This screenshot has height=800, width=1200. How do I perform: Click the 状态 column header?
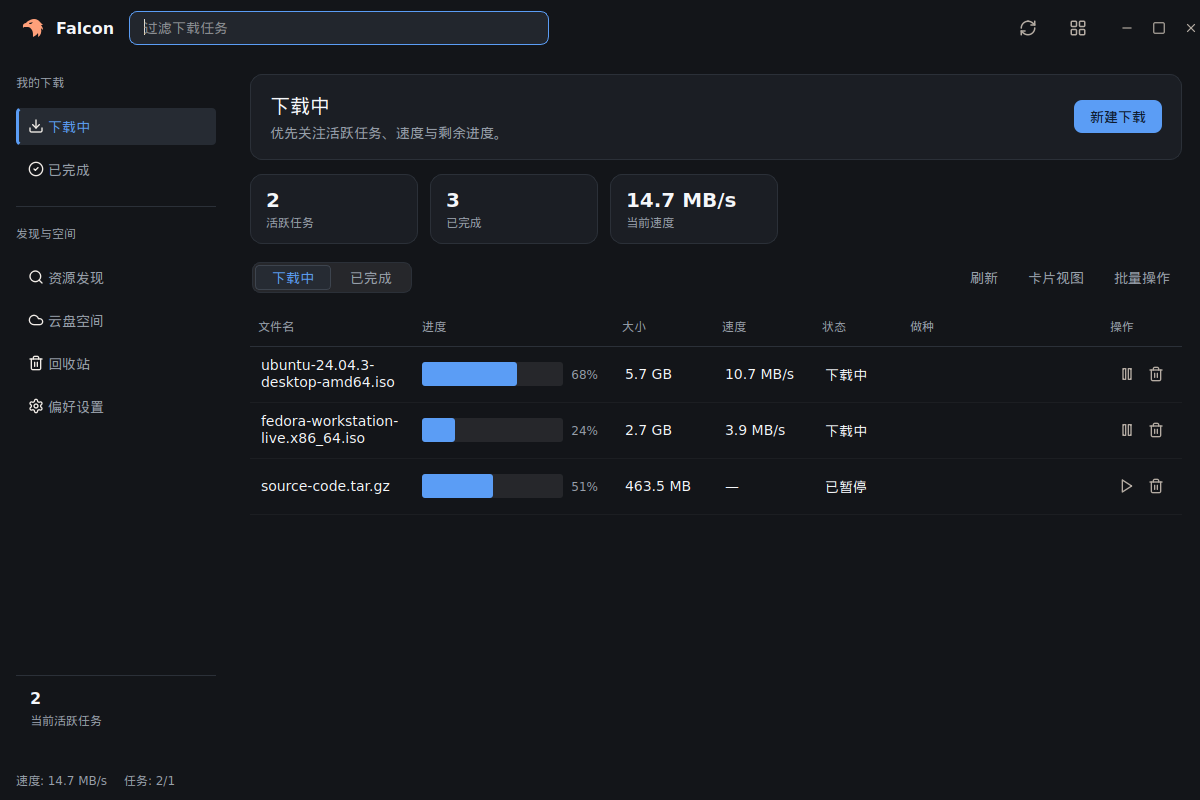click(834, 327)
